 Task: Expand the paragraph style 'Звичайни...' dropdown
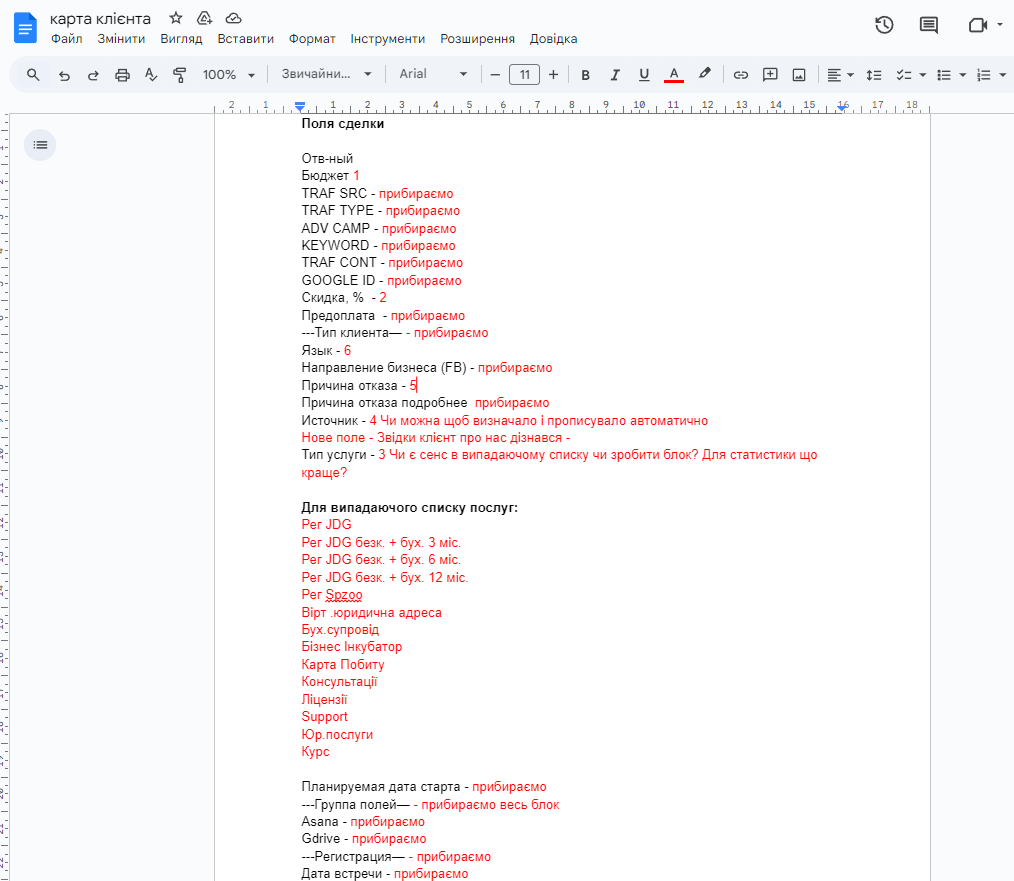click(326, 75)
